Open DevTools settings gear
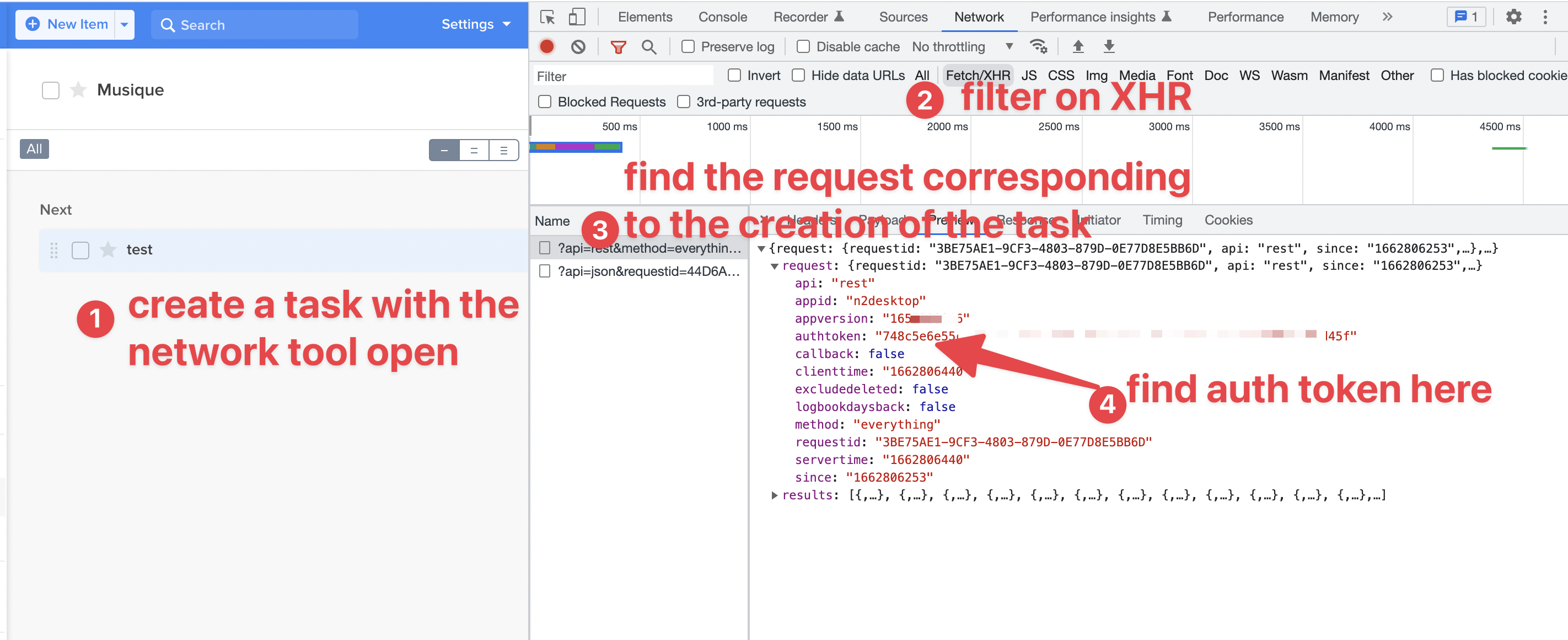Image resolution: width=1568 pixels, height=640 pixels. point(1513,17)
